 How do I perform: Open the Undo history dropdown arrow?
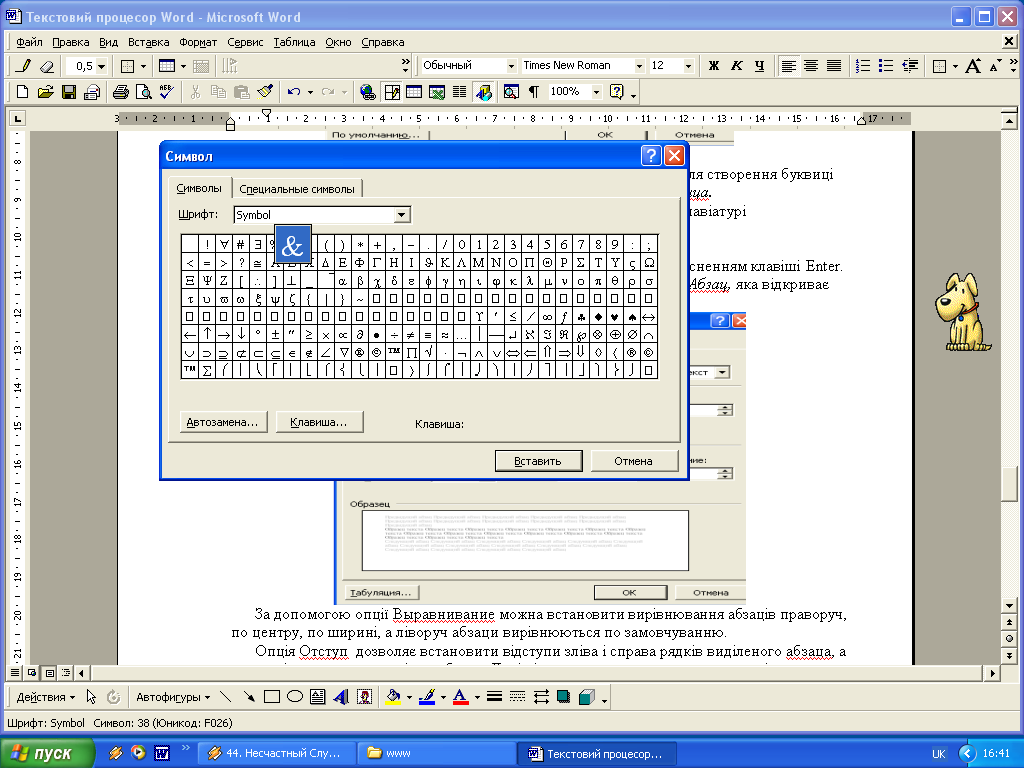point(310,92)
